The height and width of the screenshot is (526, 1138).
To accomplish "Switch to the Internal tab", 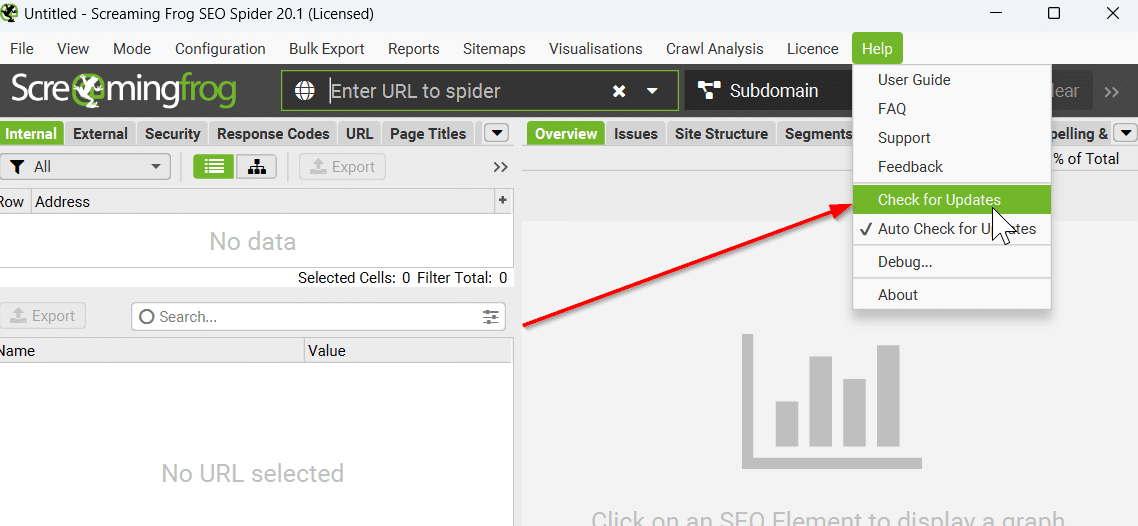I will pyautogui.click(x=31, y=133).
